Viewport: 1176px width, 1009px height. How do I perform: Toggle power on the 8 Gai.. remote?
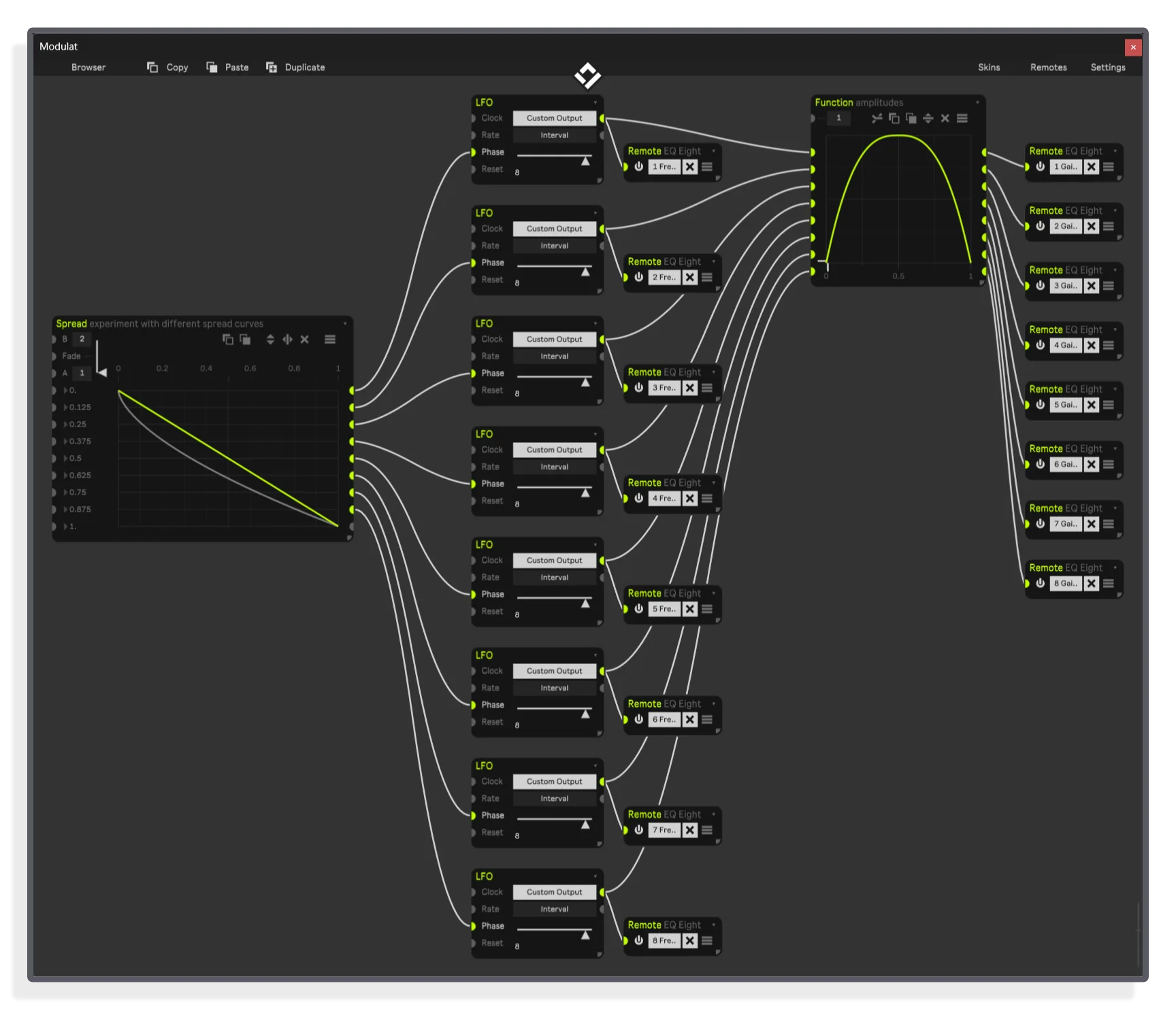1040,584
